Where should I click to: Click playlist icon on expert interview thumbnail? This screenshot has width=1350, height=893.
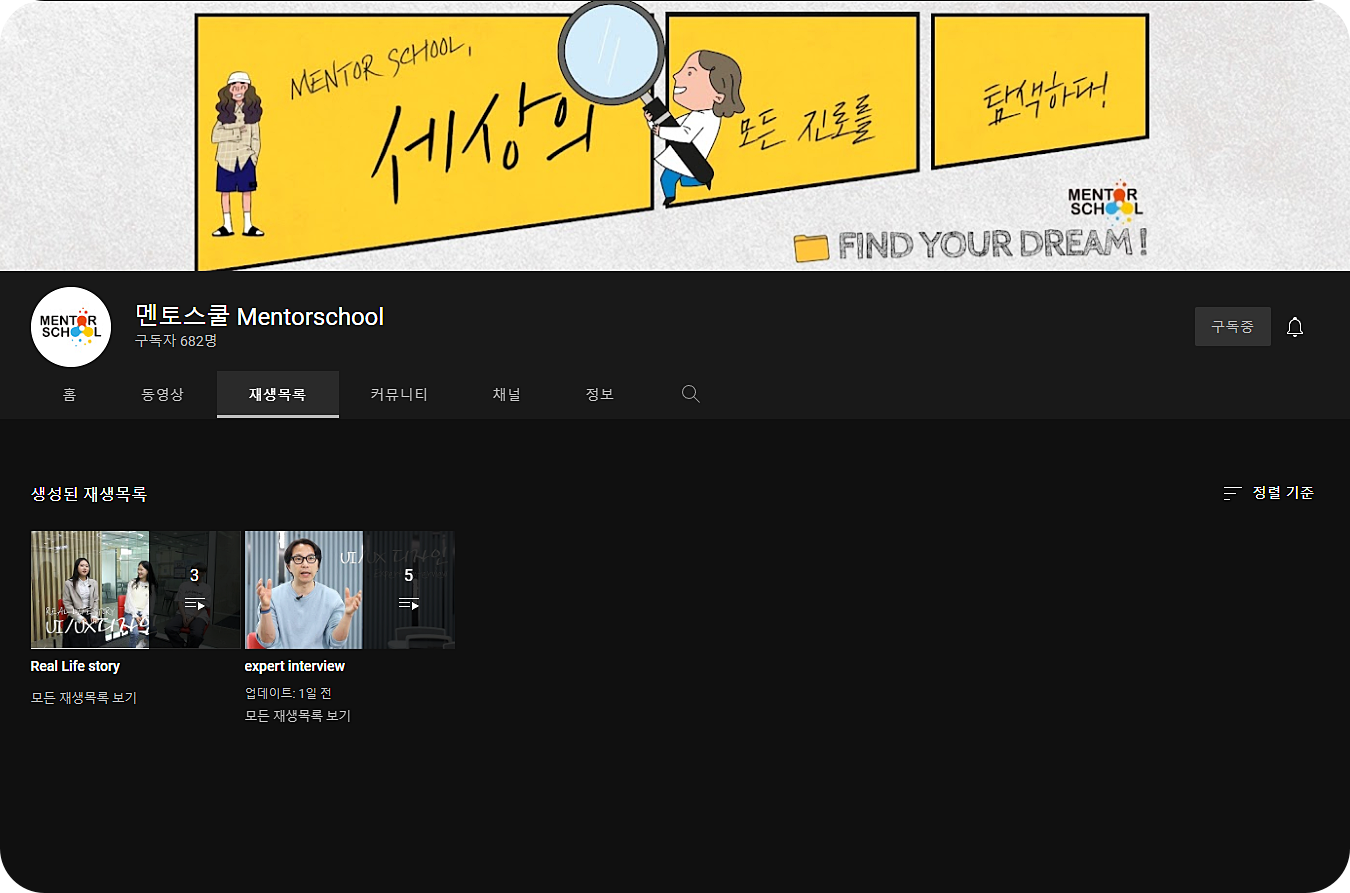click(x=409, y=604)
